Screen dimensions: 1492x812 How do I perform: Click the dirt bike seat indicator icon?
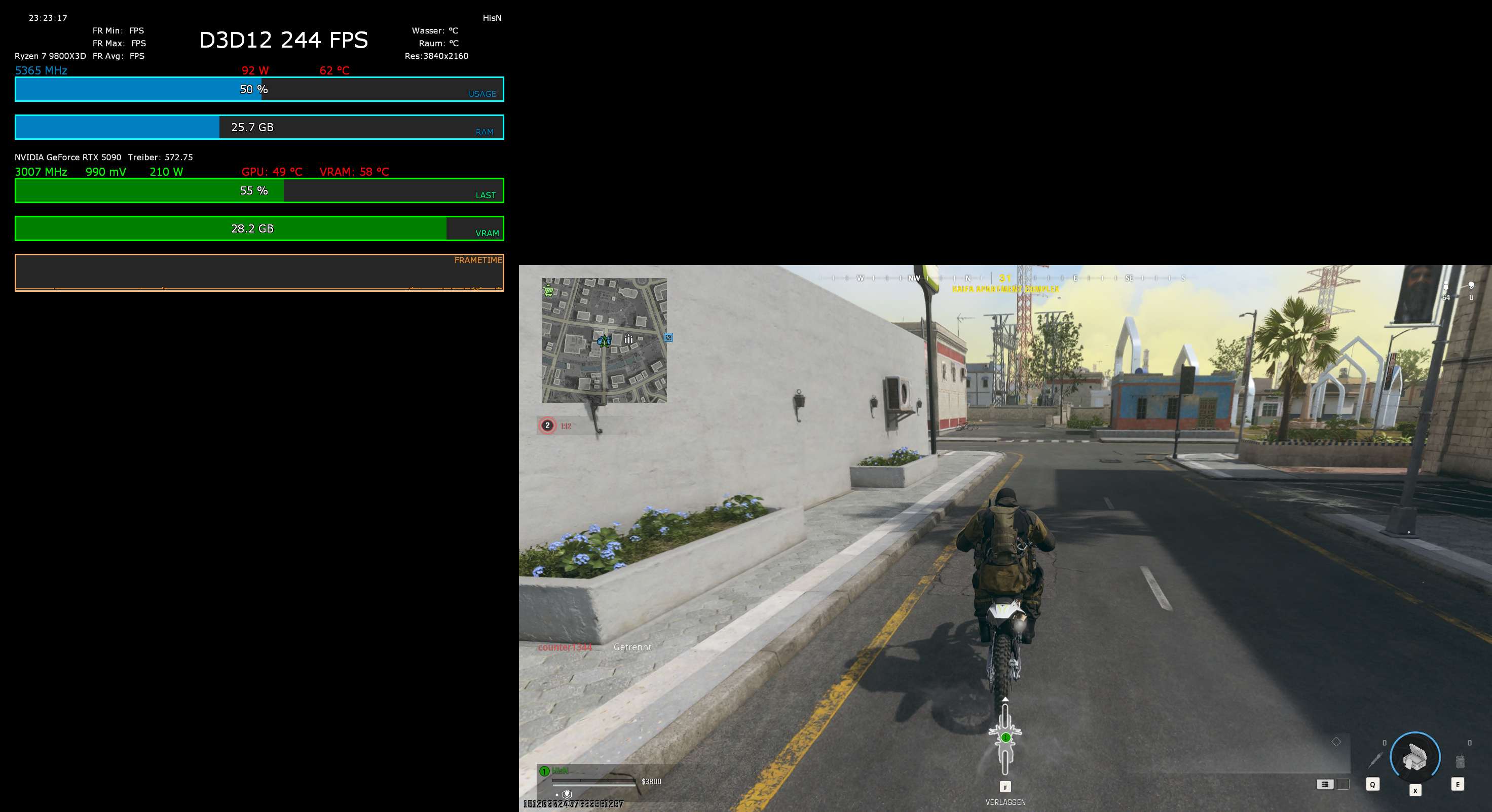1005,738
